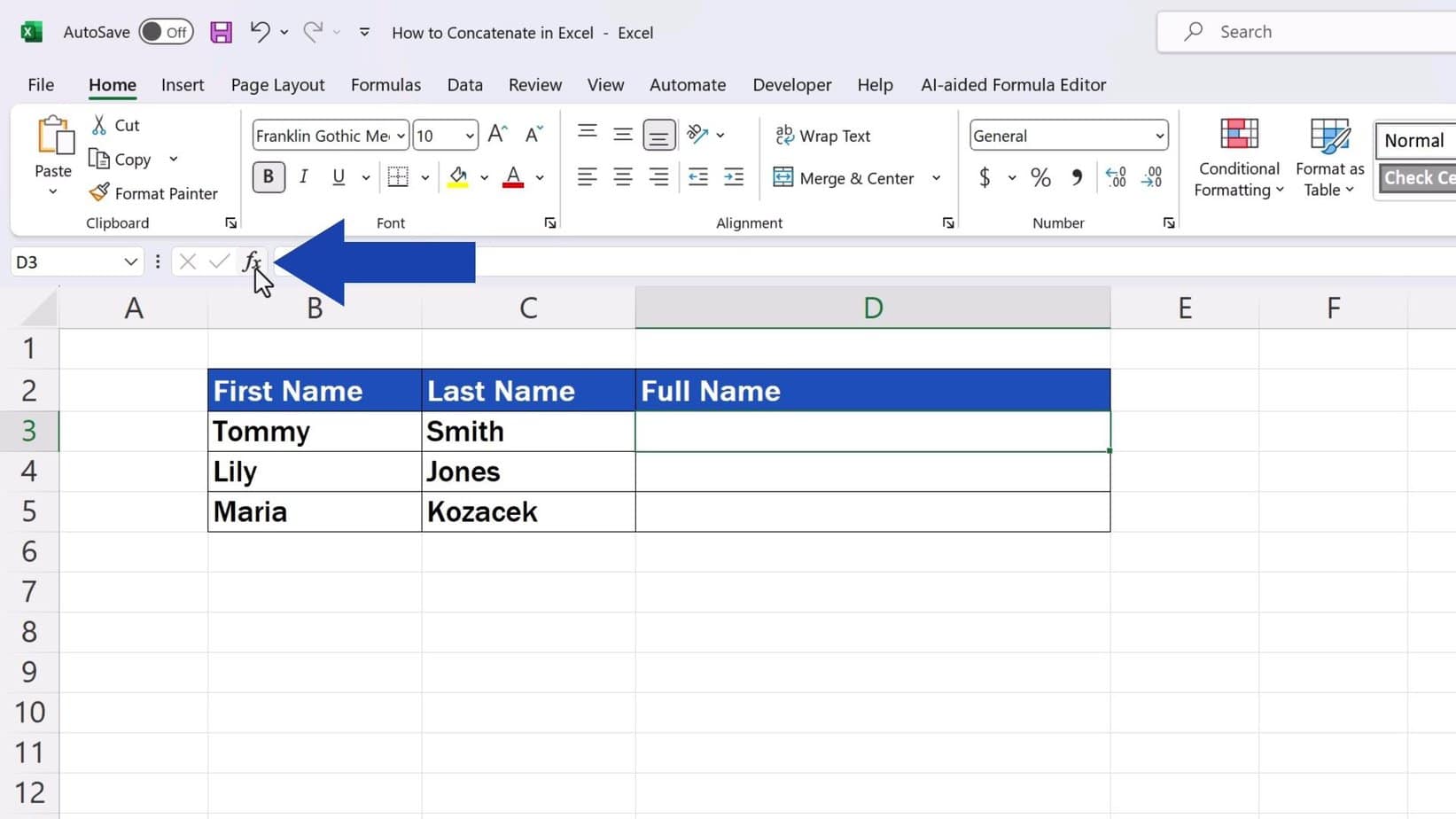The height and width of the screenshot is (819, 1456).
Task: Click the Copy icon
Action: click(x=98, y=160)
